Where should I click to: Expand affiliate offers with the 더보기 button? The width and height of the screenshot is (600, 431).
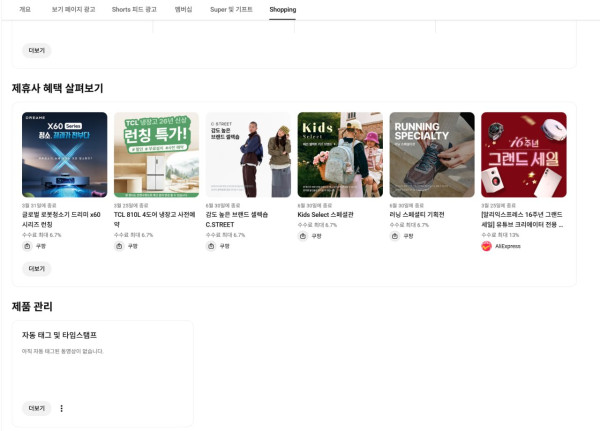pos(36,268)
